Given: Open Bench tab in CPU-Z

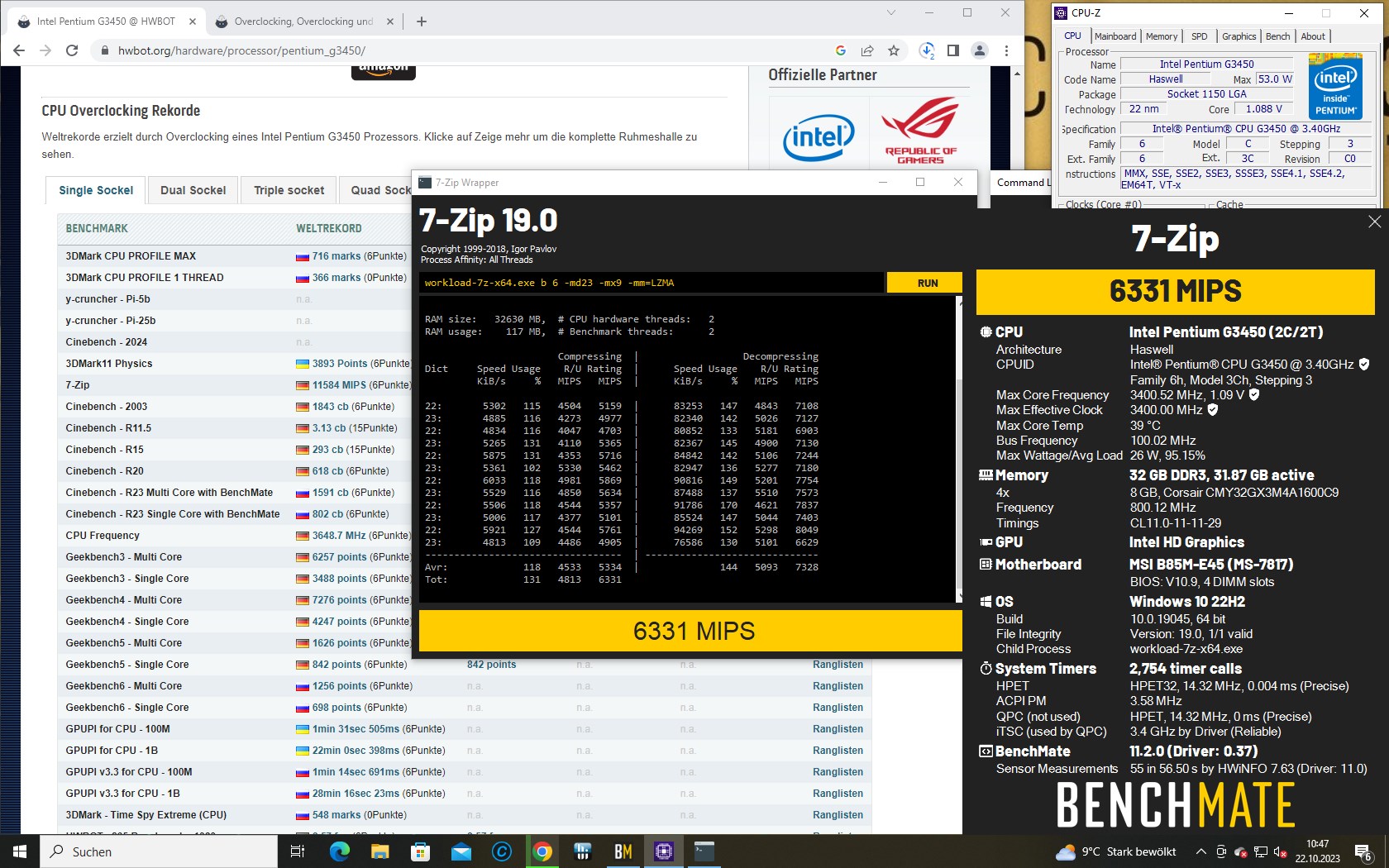Looking at the screenshot, I should point(1277,36).
